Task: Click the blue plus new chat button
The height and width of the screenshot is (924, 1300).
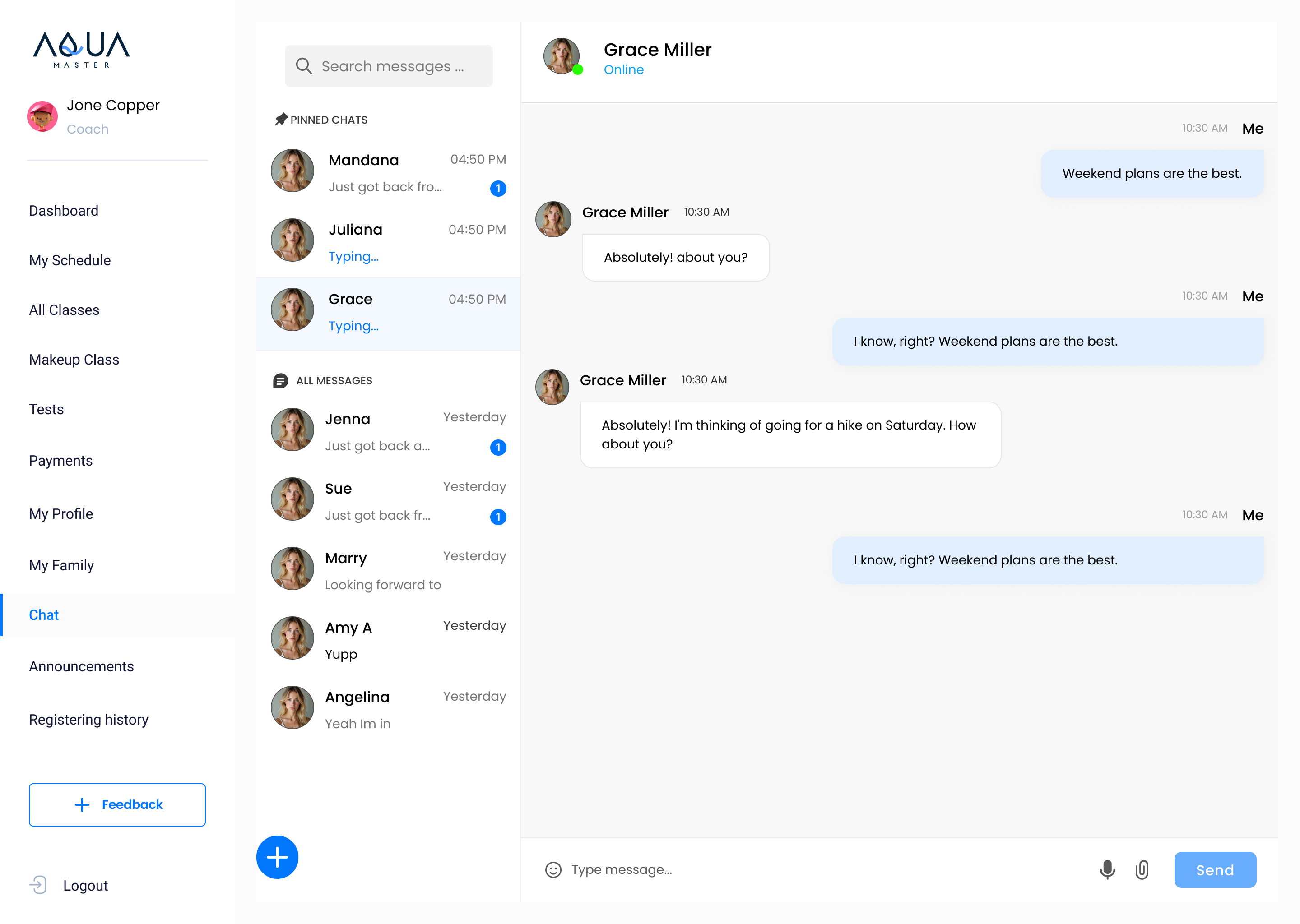Action: [x=277, y=857]
